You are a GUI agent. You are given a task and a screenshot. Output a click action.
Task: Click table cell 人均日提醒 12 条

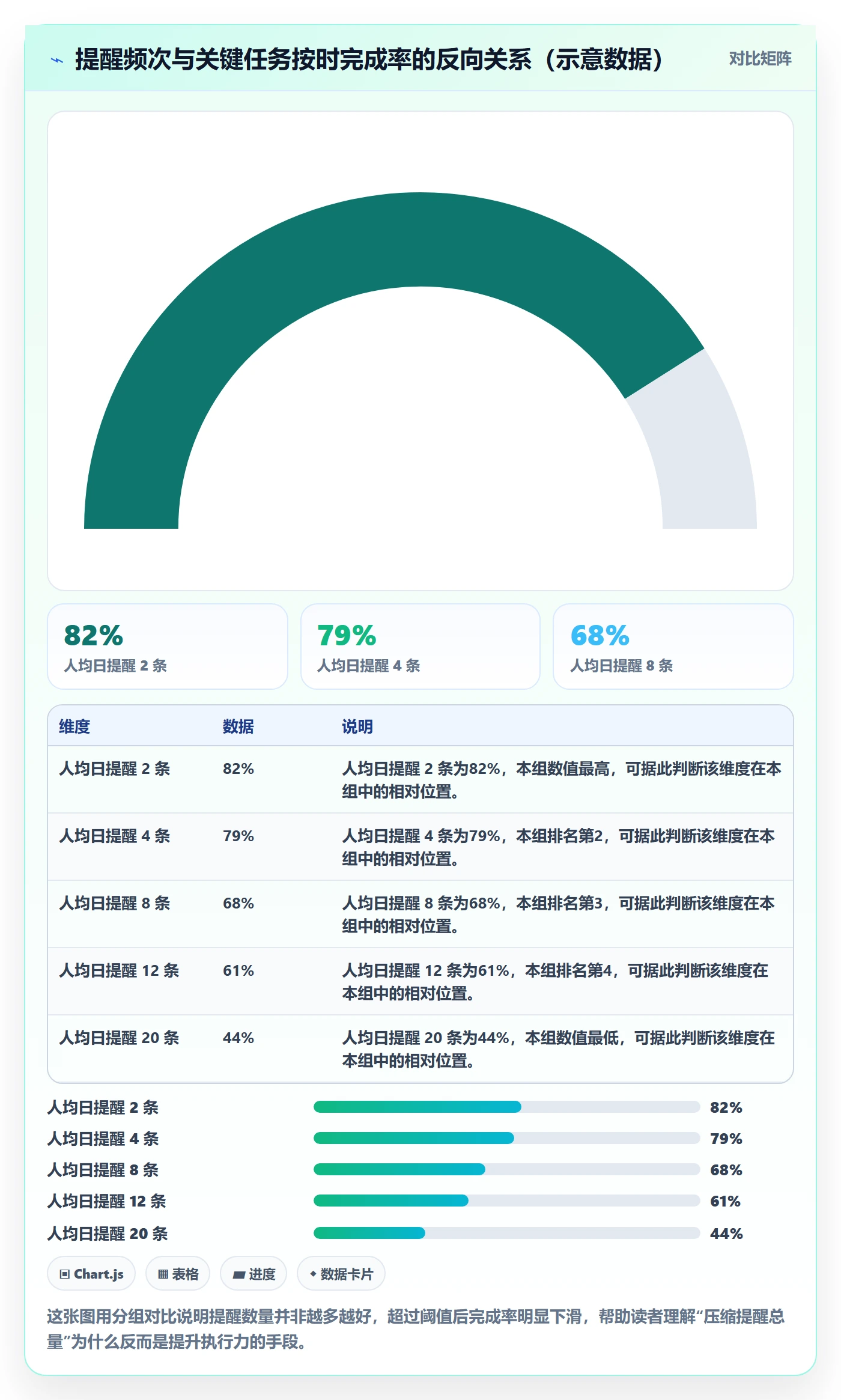point(119,970)
